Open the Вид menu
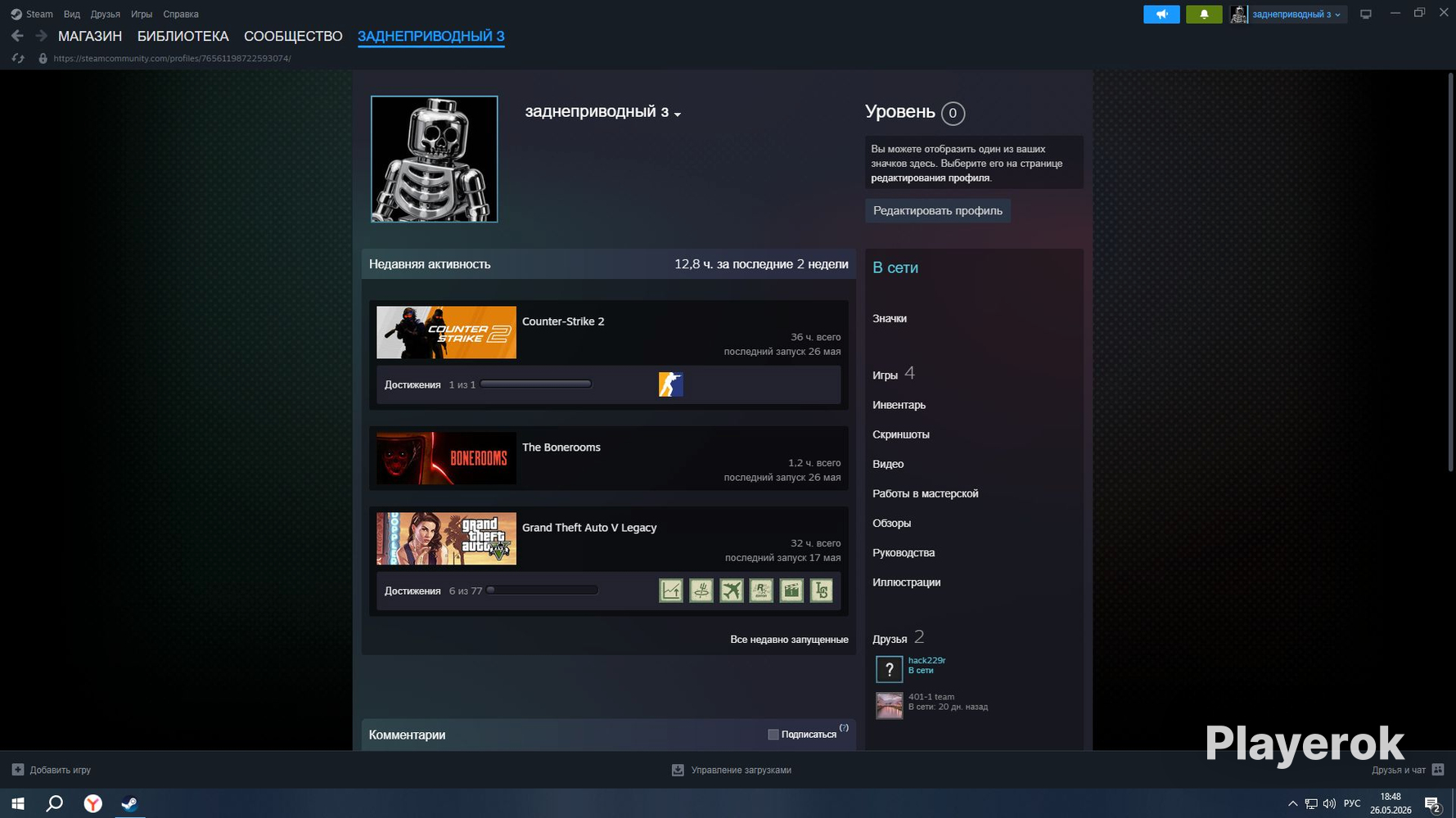This screenshot has width=1456, height=818. [72, 14]
